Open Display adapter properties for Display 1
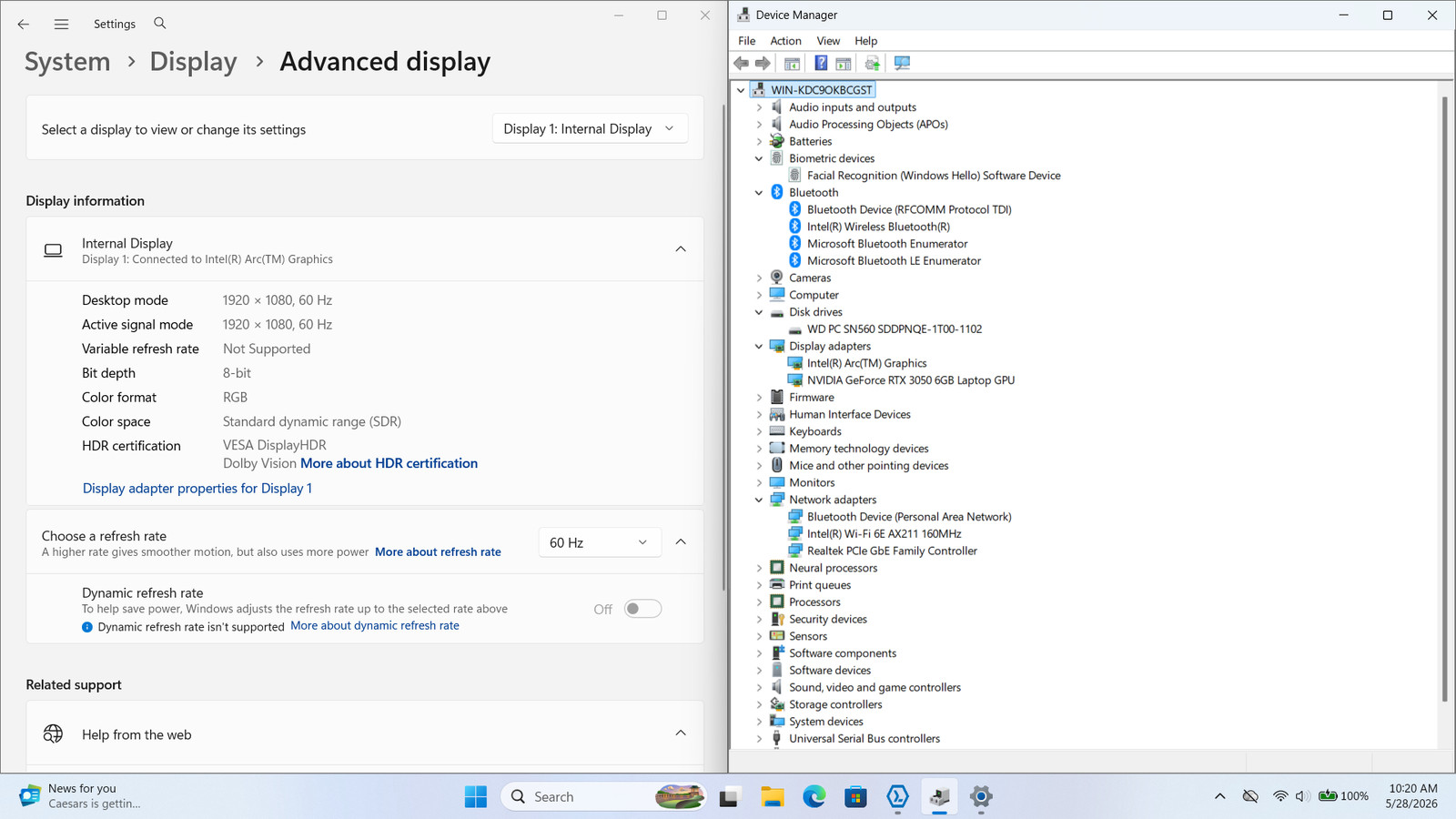Viewport: 1456px width, 819px height. pyautogui.click(x=197, y=489)
